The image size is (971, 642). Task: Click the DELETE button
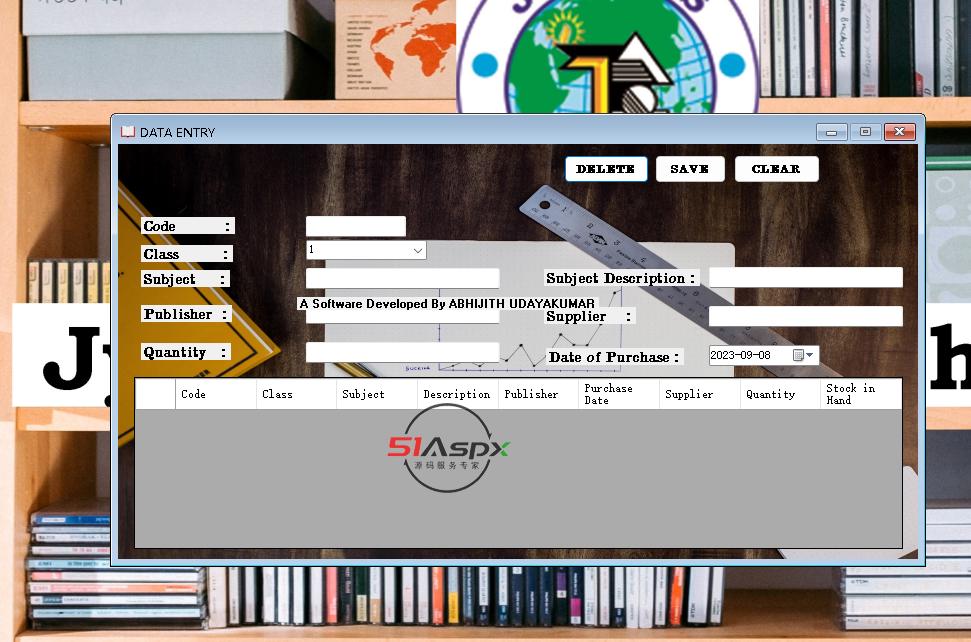606,169
